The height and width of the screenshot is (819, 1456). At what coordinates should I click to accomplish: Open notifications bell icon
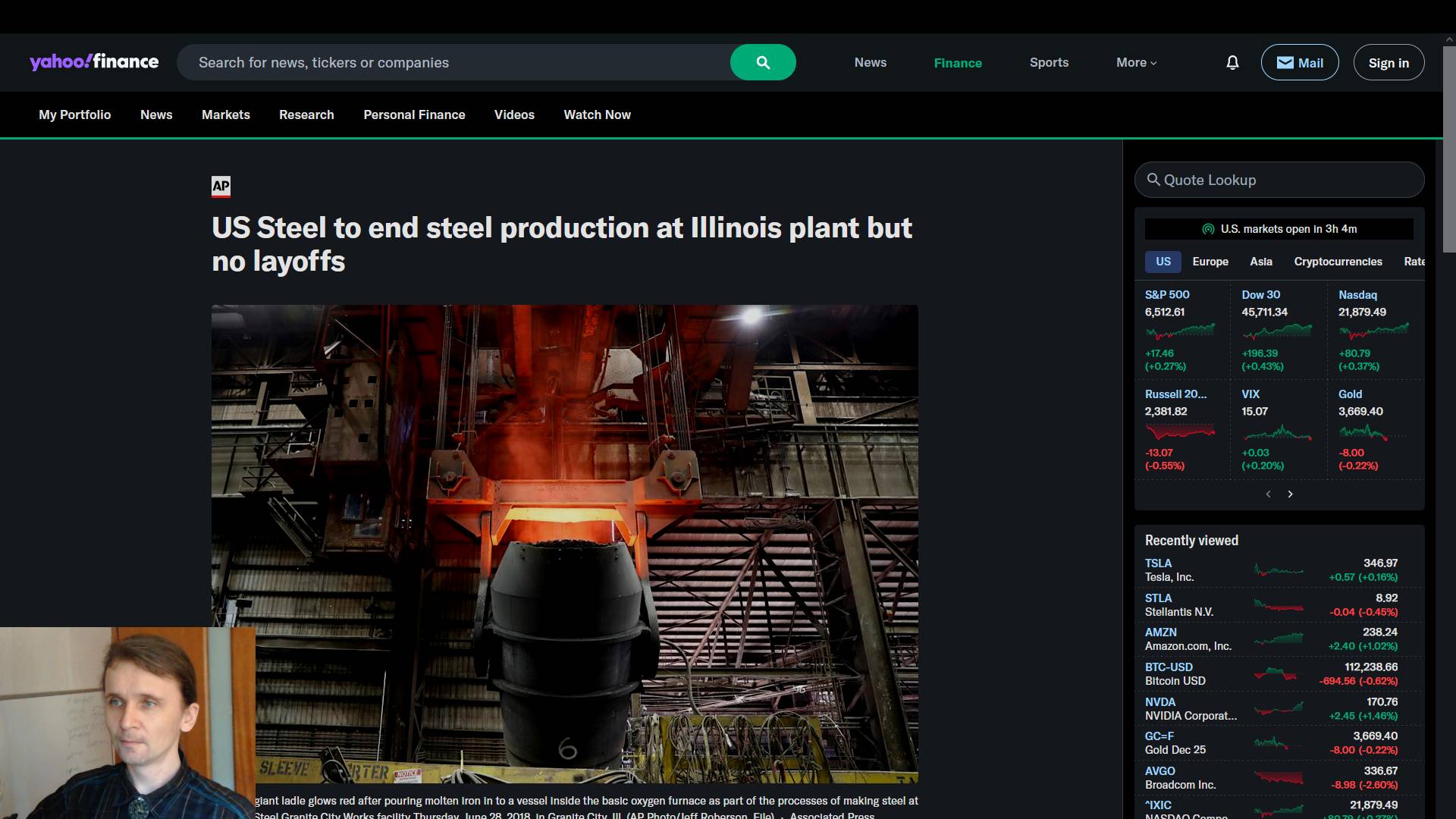pyautogui.click(x=1232, y=62)
